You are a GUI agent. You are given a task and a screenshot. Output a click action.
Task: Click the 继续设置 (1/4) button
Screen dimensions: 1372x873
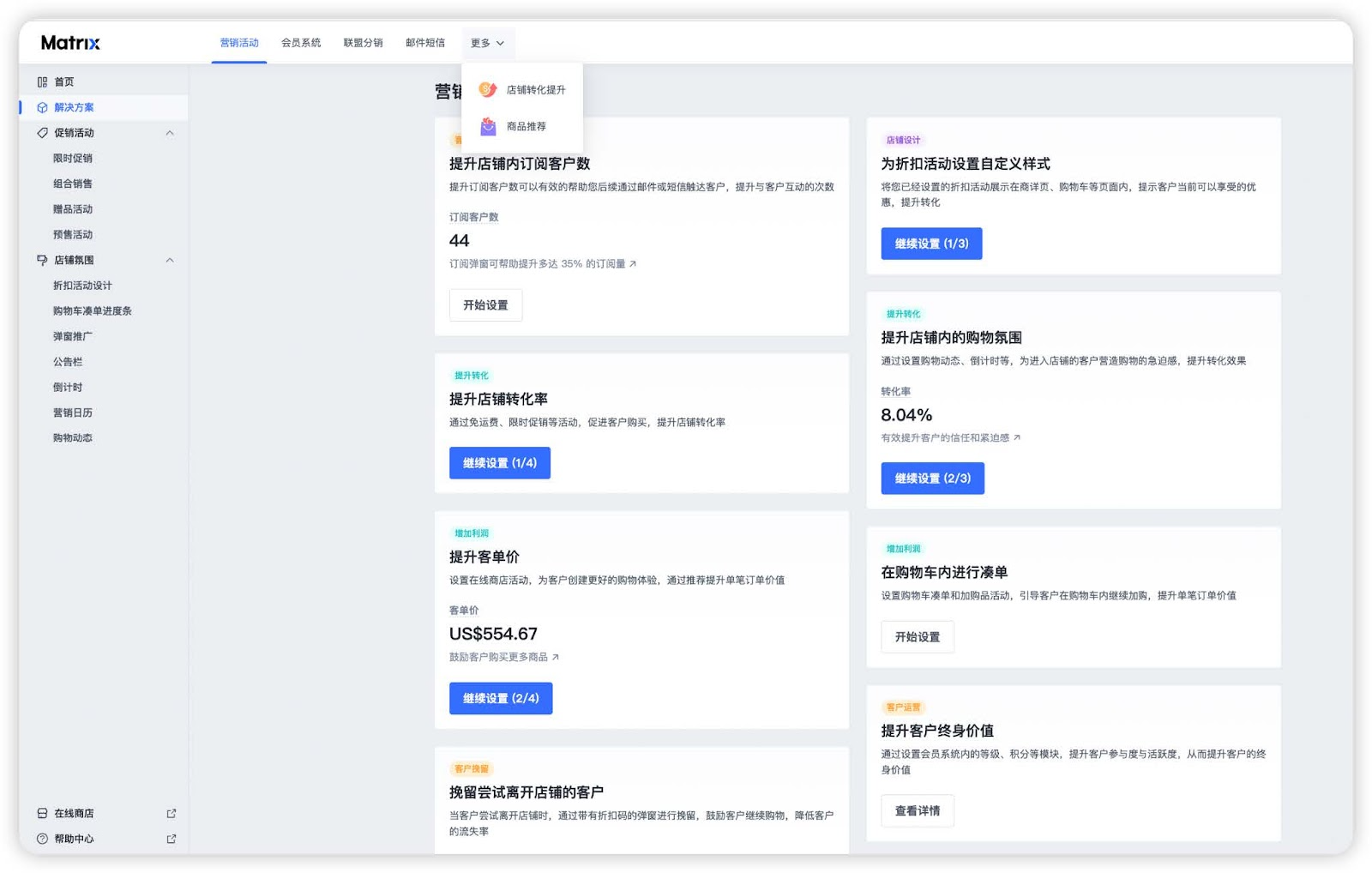499,463
